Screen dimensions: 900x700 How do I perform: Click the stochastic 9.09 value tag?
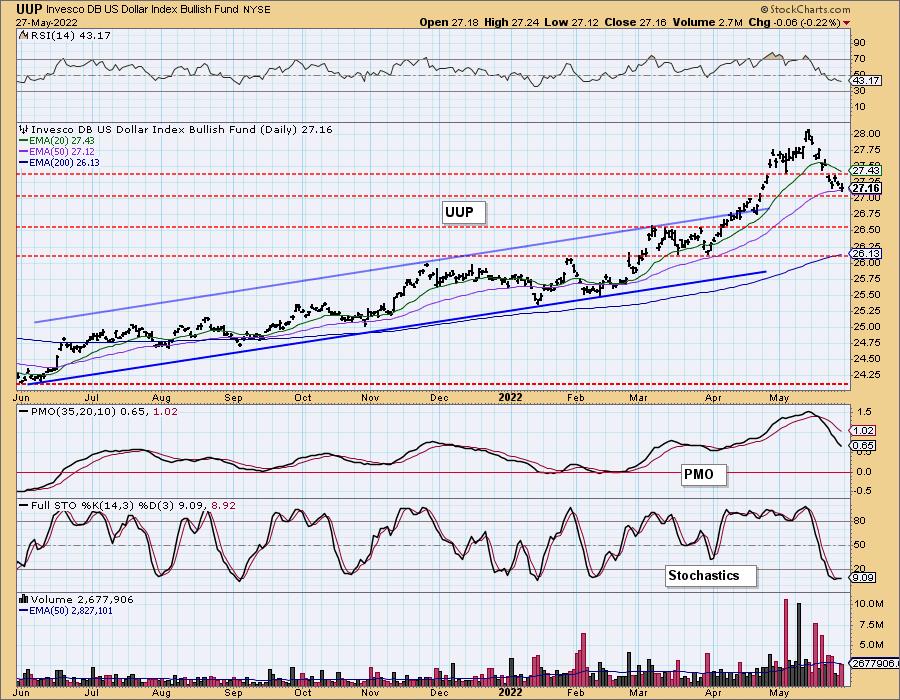(863, 578)
